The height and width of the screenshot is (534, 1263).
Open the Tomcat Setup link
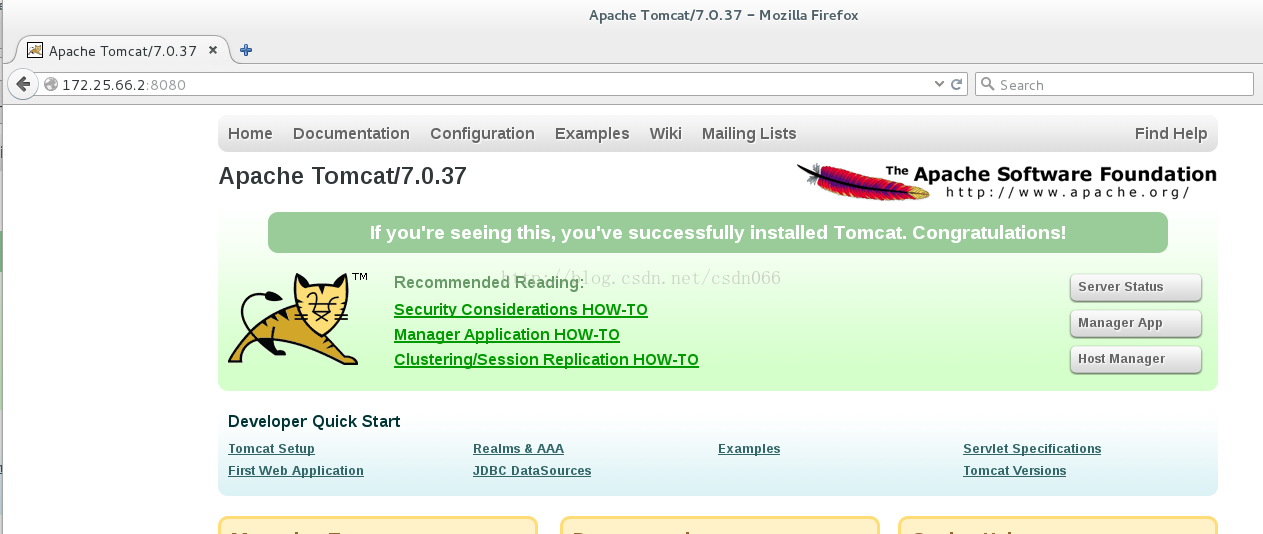click(x=271, y=449)
